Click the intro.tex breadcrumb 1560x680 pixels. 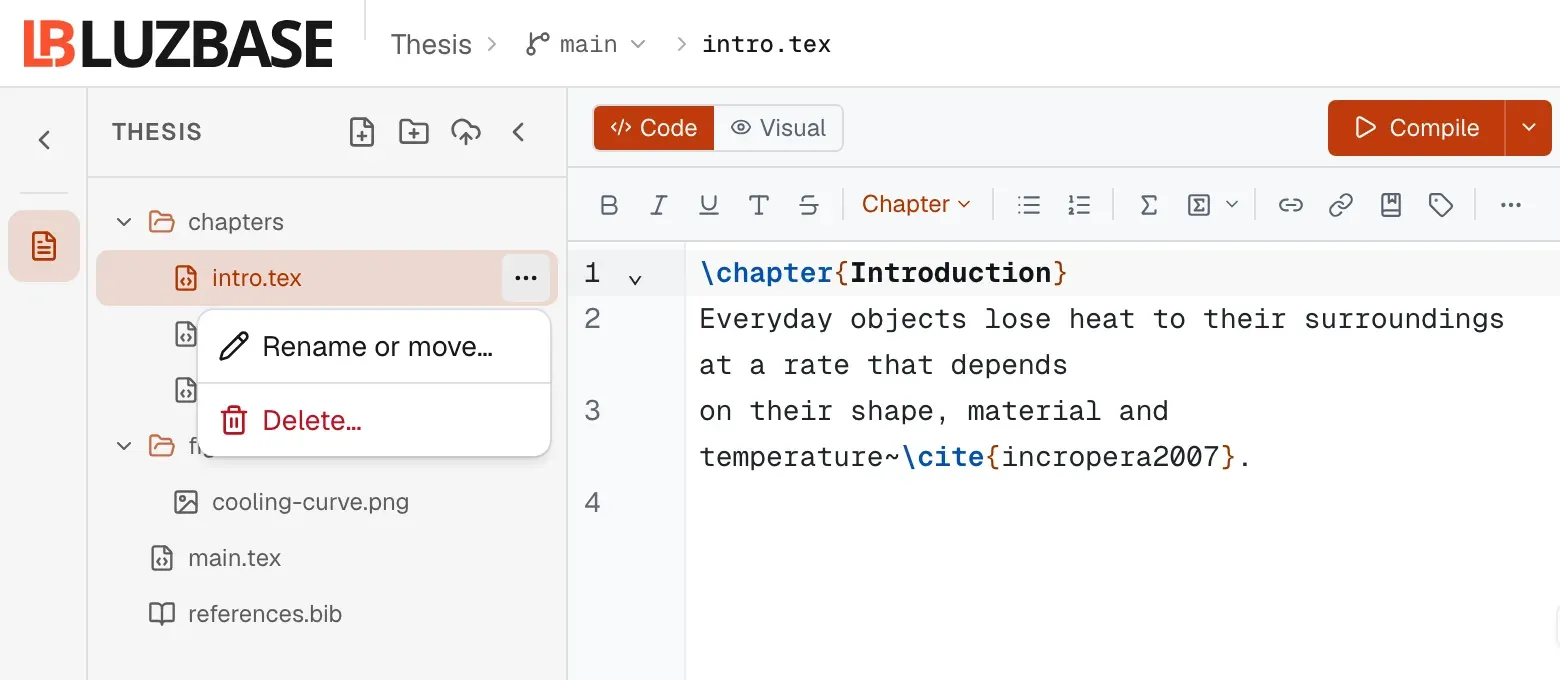point(766,44)
